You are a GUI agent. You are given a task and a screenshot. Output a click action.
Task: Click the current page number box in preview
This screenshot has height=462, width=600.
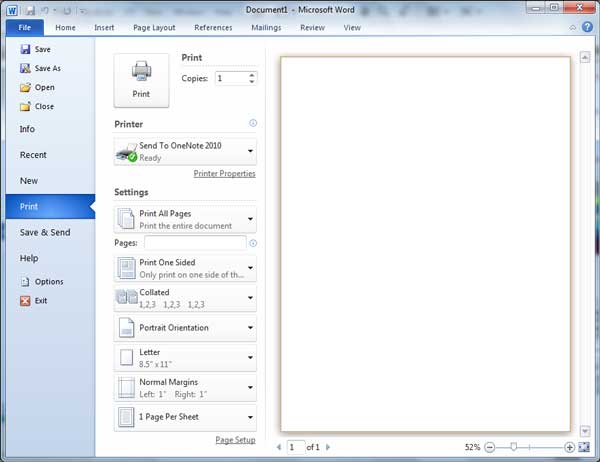296,447
